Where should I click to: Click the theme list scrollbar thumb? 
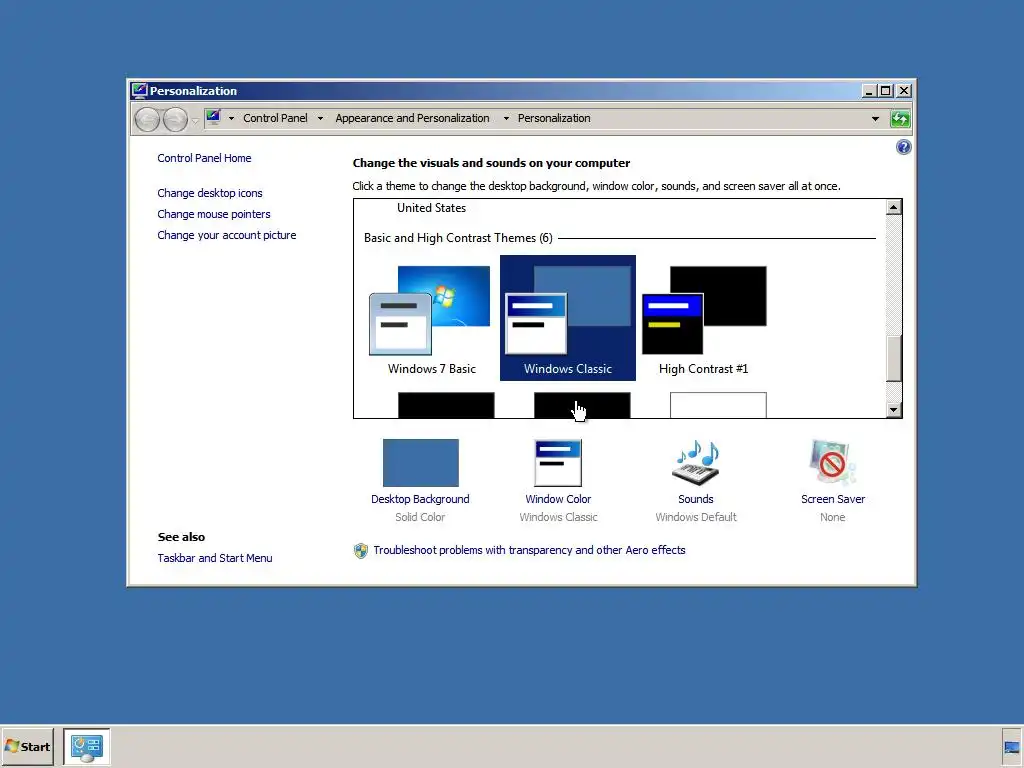click(893, 358)
